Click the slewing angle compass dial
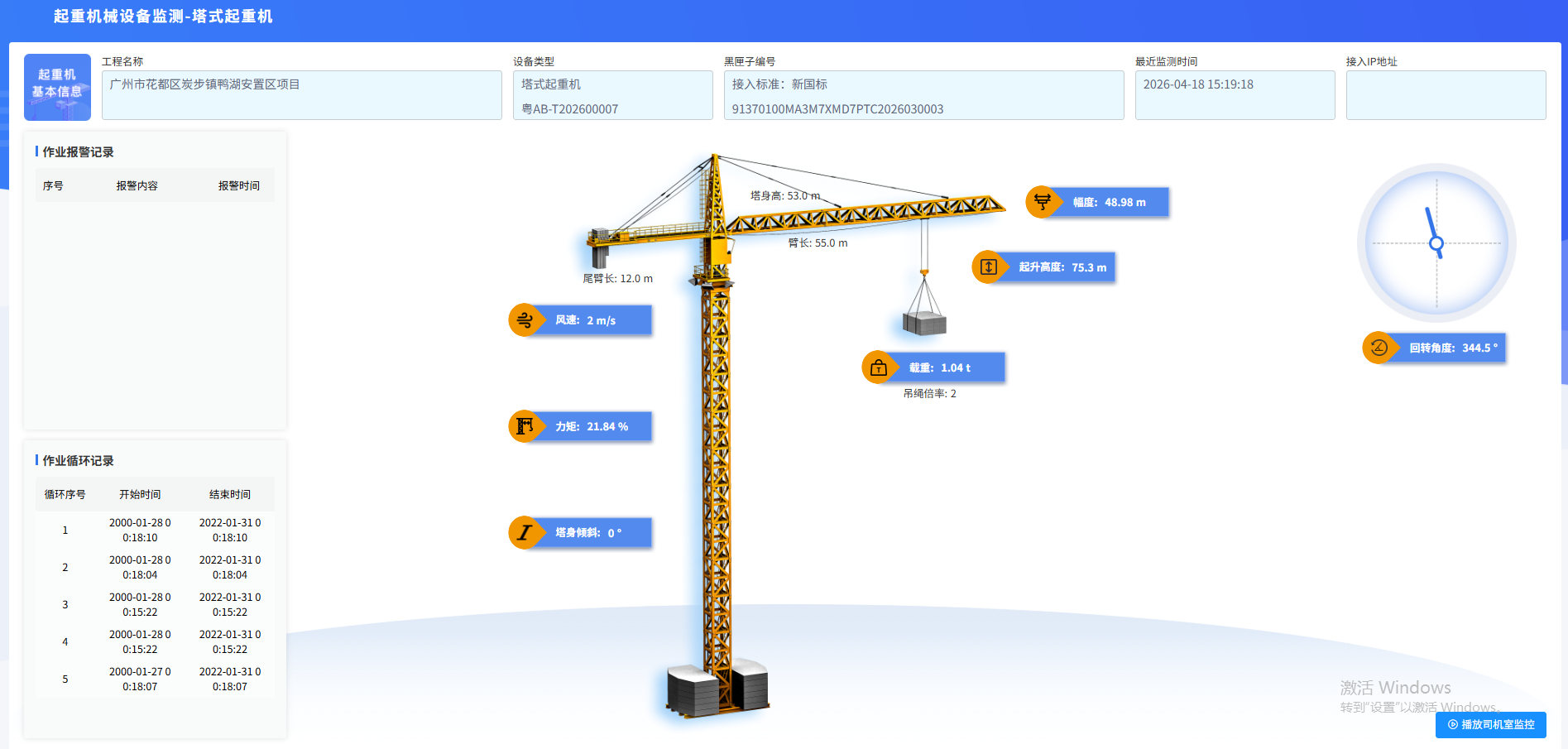This screenshot has height=749, width=1568. tap(1436, 243)
